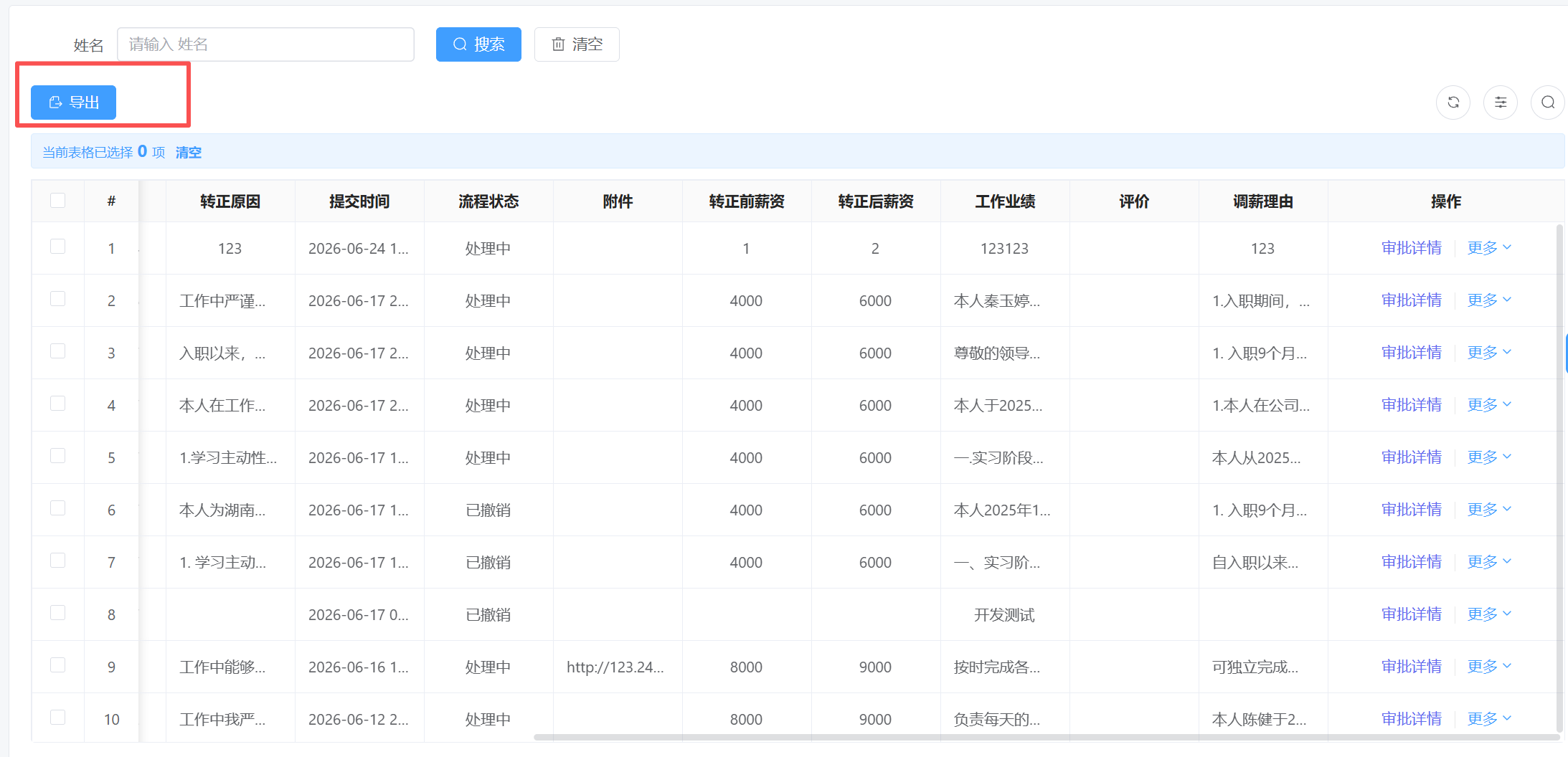Check the checkbox for row 10
The image size is (1568, 757).
pos(58,718)
